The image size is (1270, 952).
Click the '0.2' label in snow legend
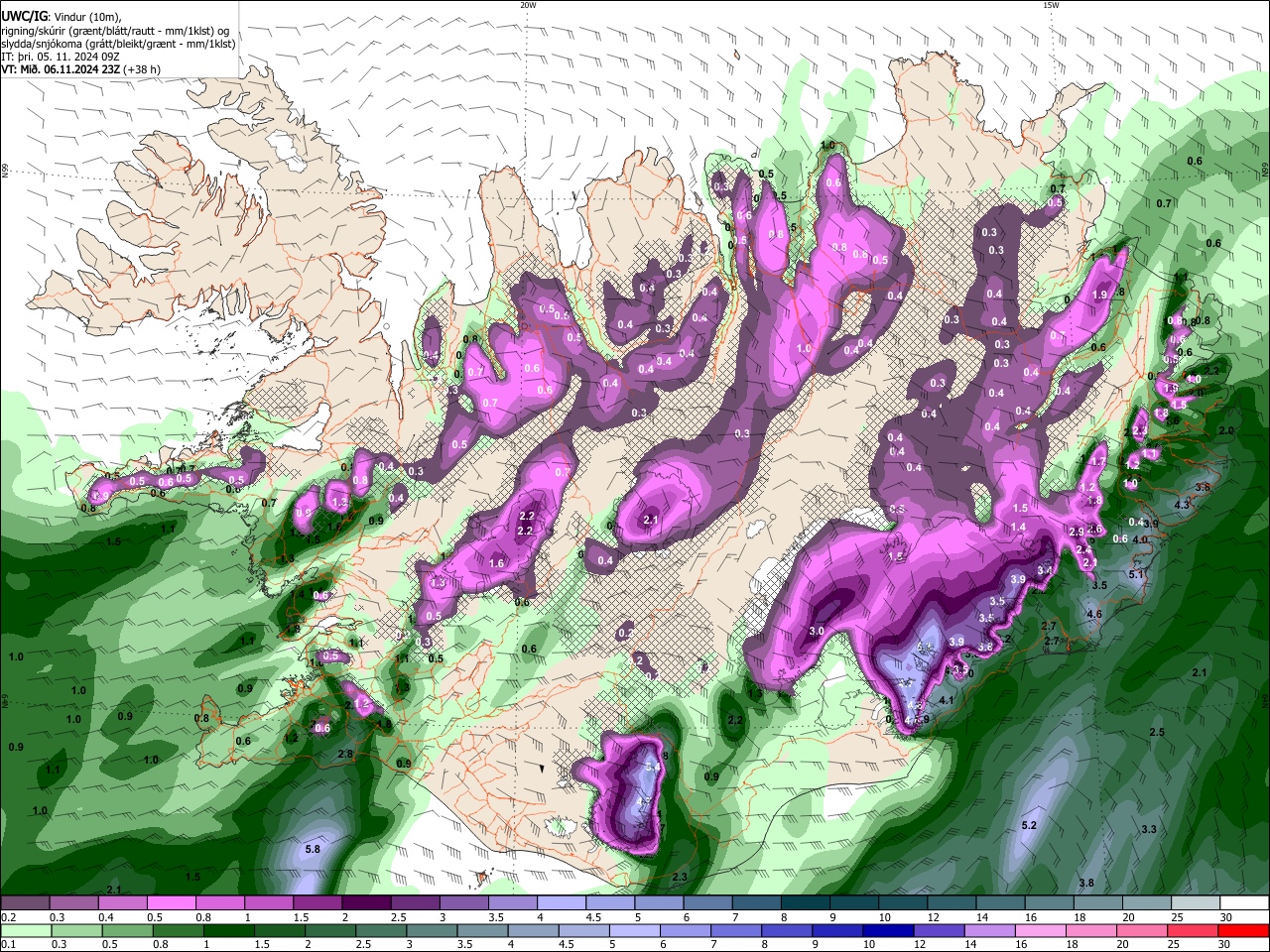coord(9,917)
